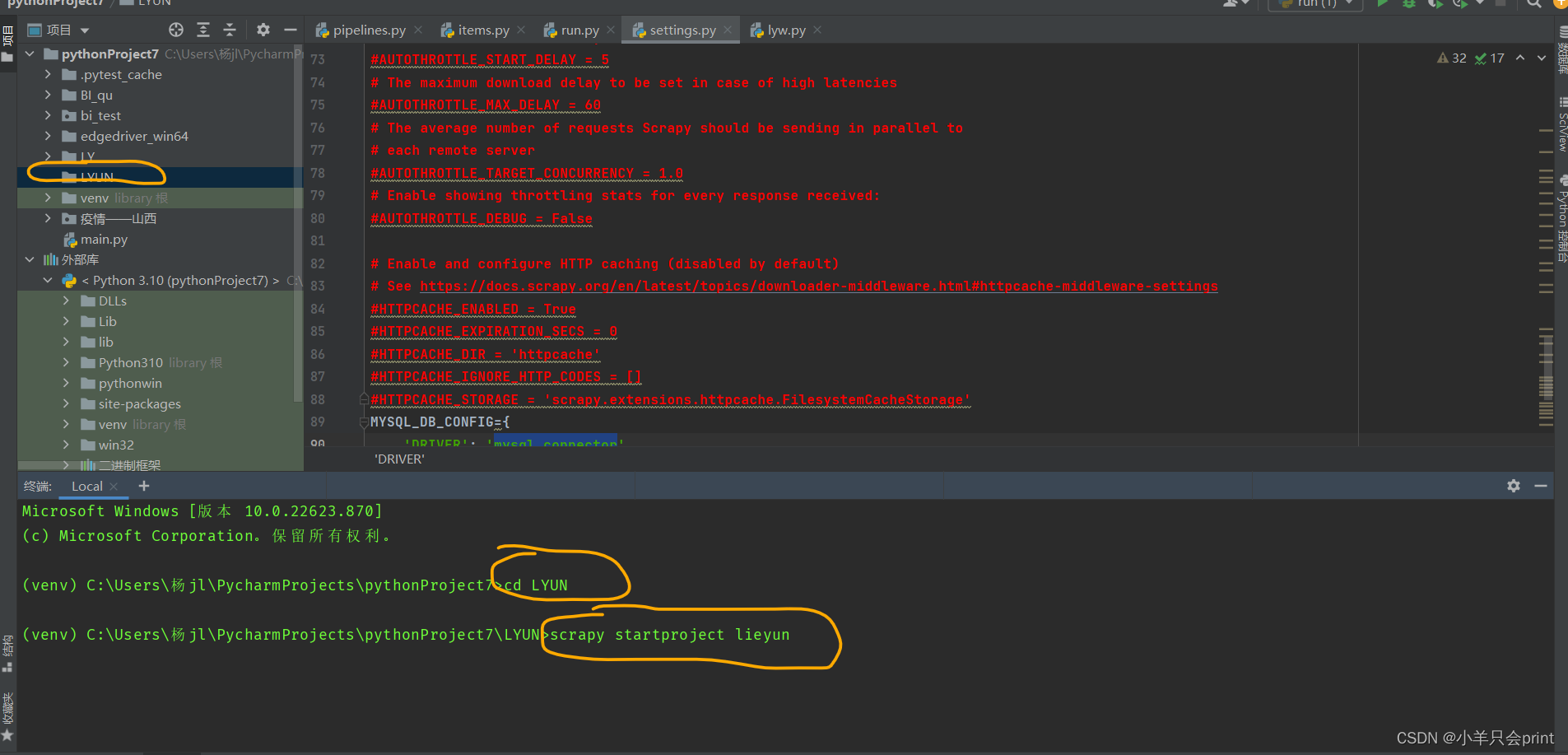Click the terminal settings gear icon

(1513, 486)
